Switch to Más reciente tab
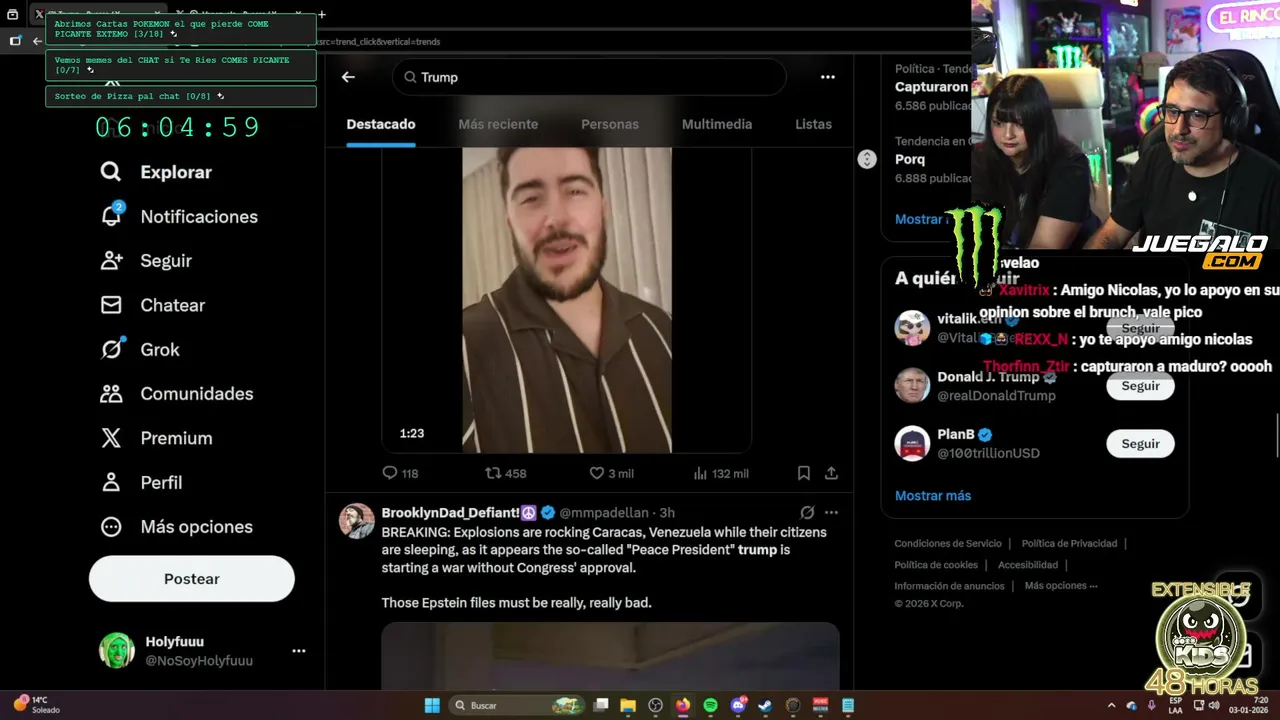The image size is (1280, 720). tap(498, 124)
